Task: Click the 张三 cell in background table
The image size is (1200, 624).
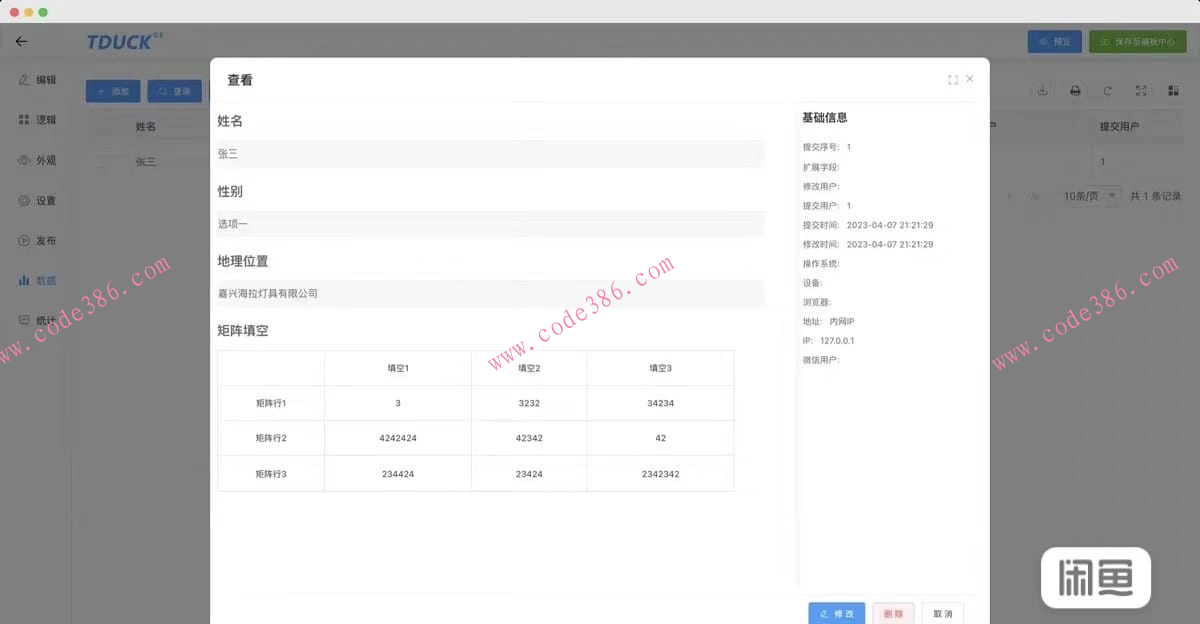Action: [146, 161]
